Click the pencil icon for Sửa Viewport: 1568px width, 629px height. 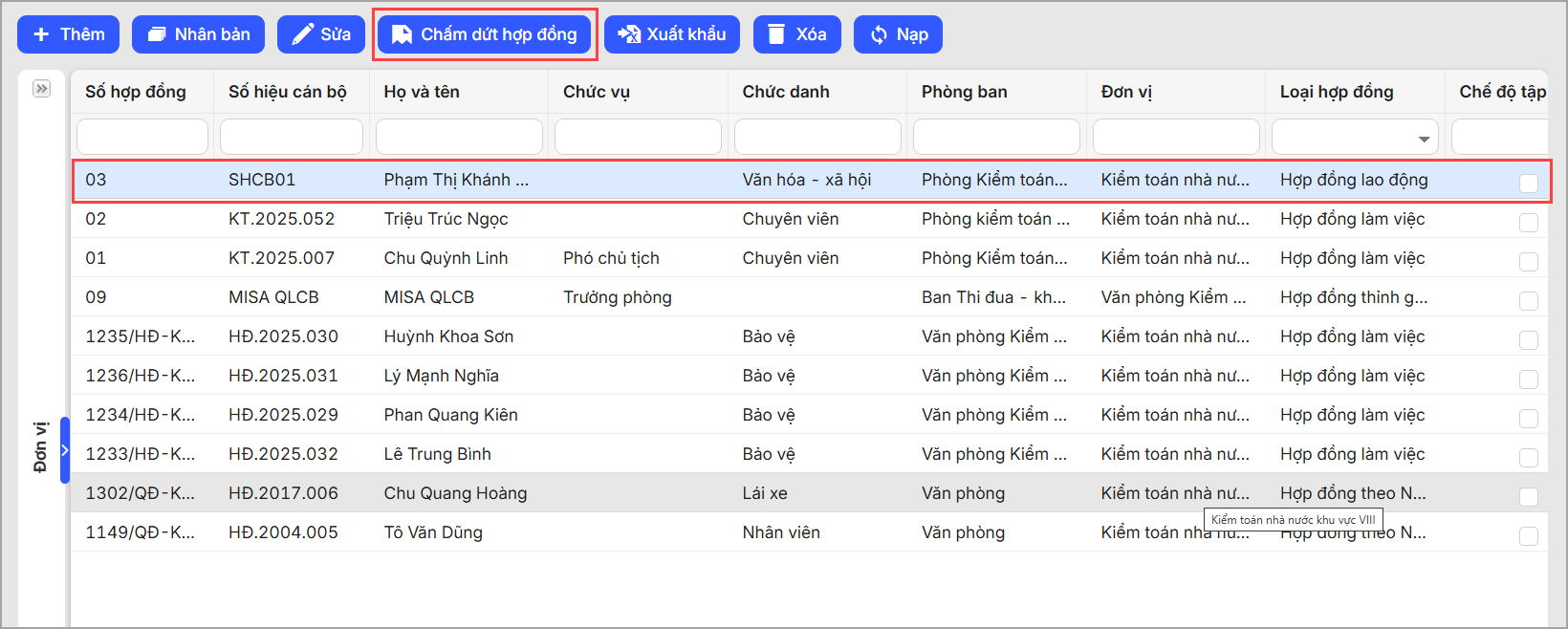302,34
